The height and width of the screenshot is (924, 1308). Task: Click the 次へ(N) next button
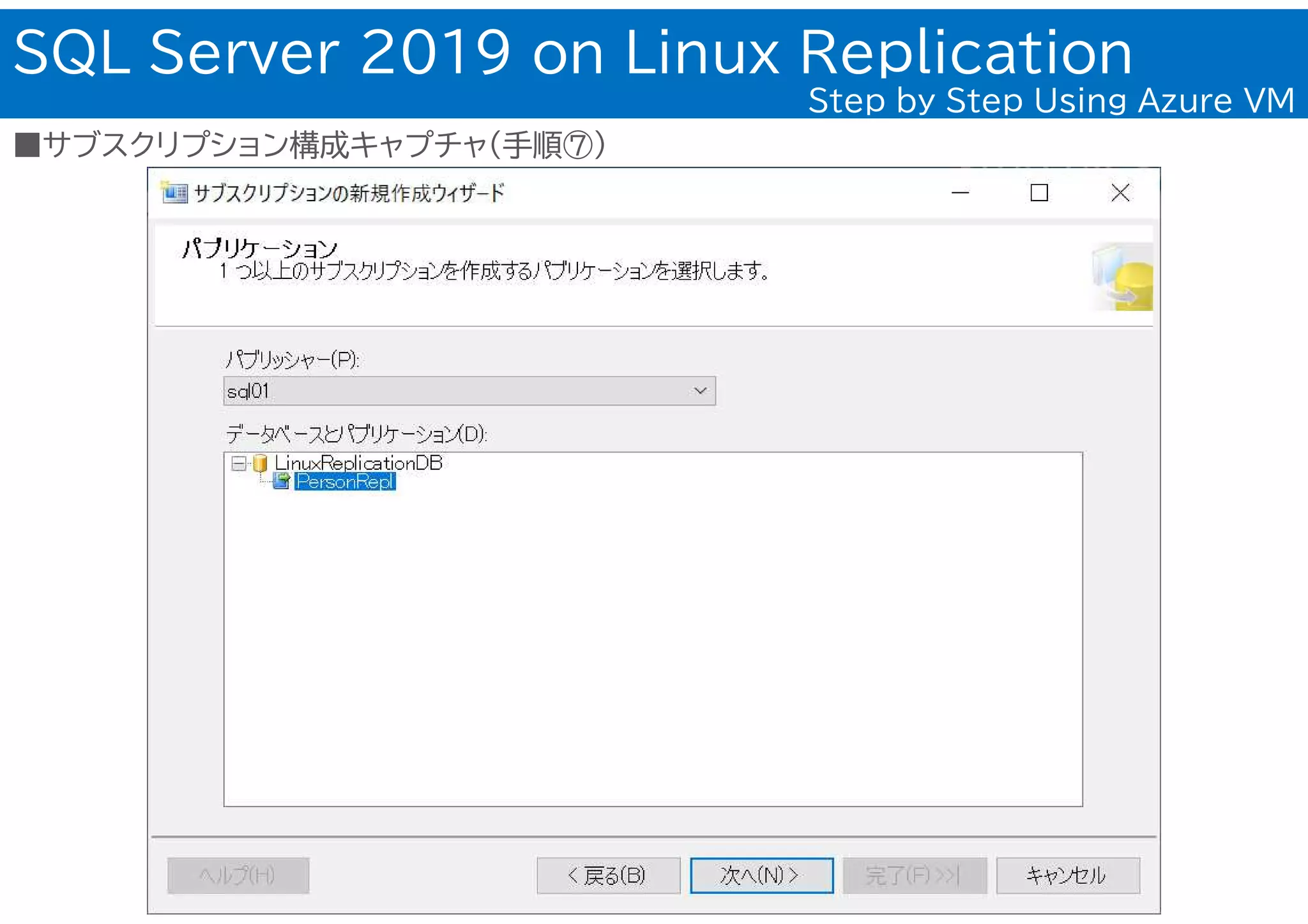[761, 875]
